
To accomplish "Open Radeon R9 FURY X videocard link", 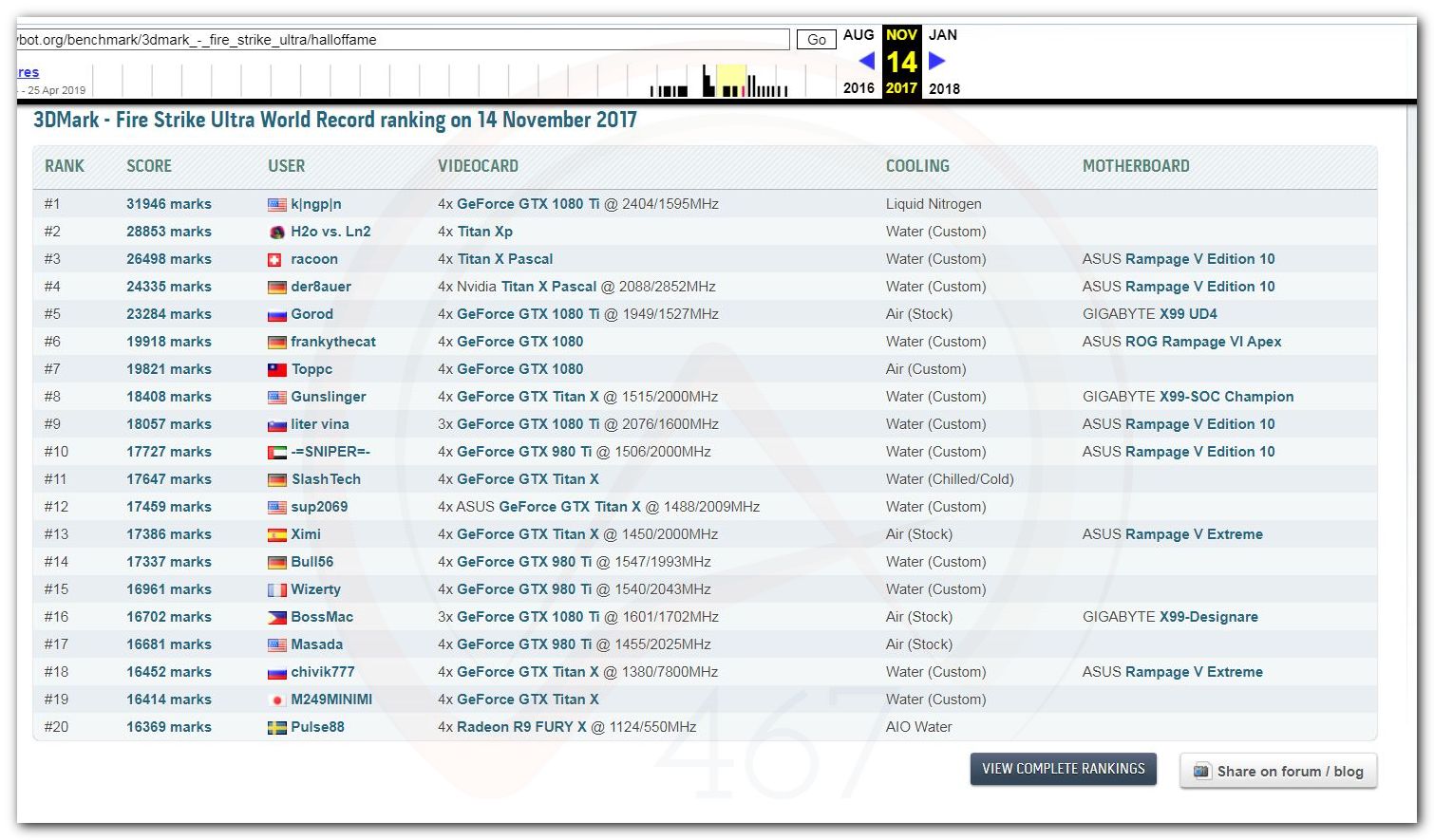I will [x=521, y=727].
